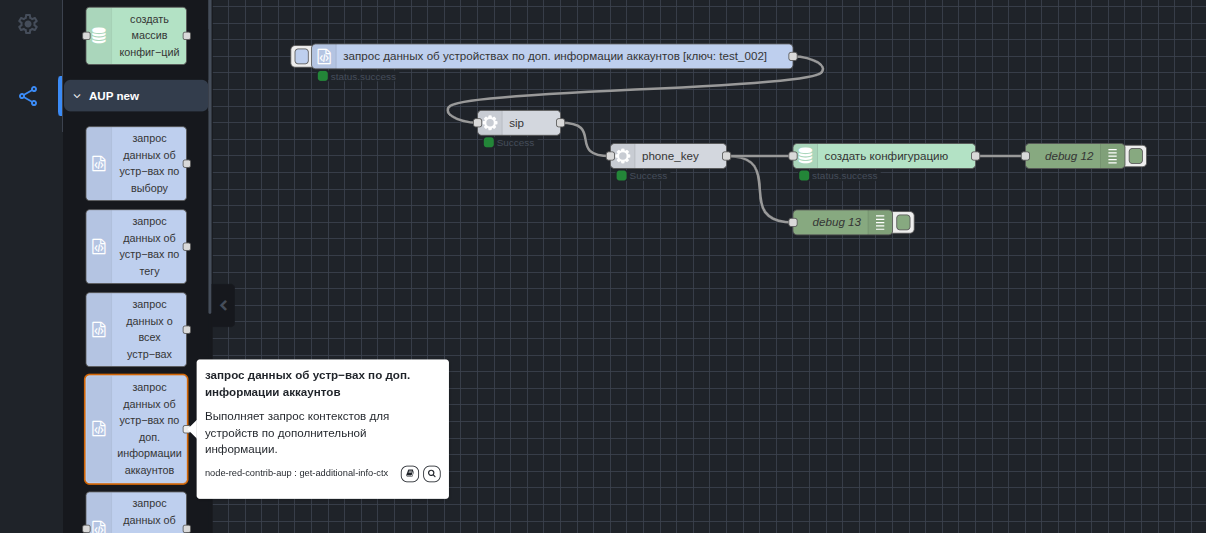Click code-file icon on 'о всех устр-вах' palette node

click(99, 329)
